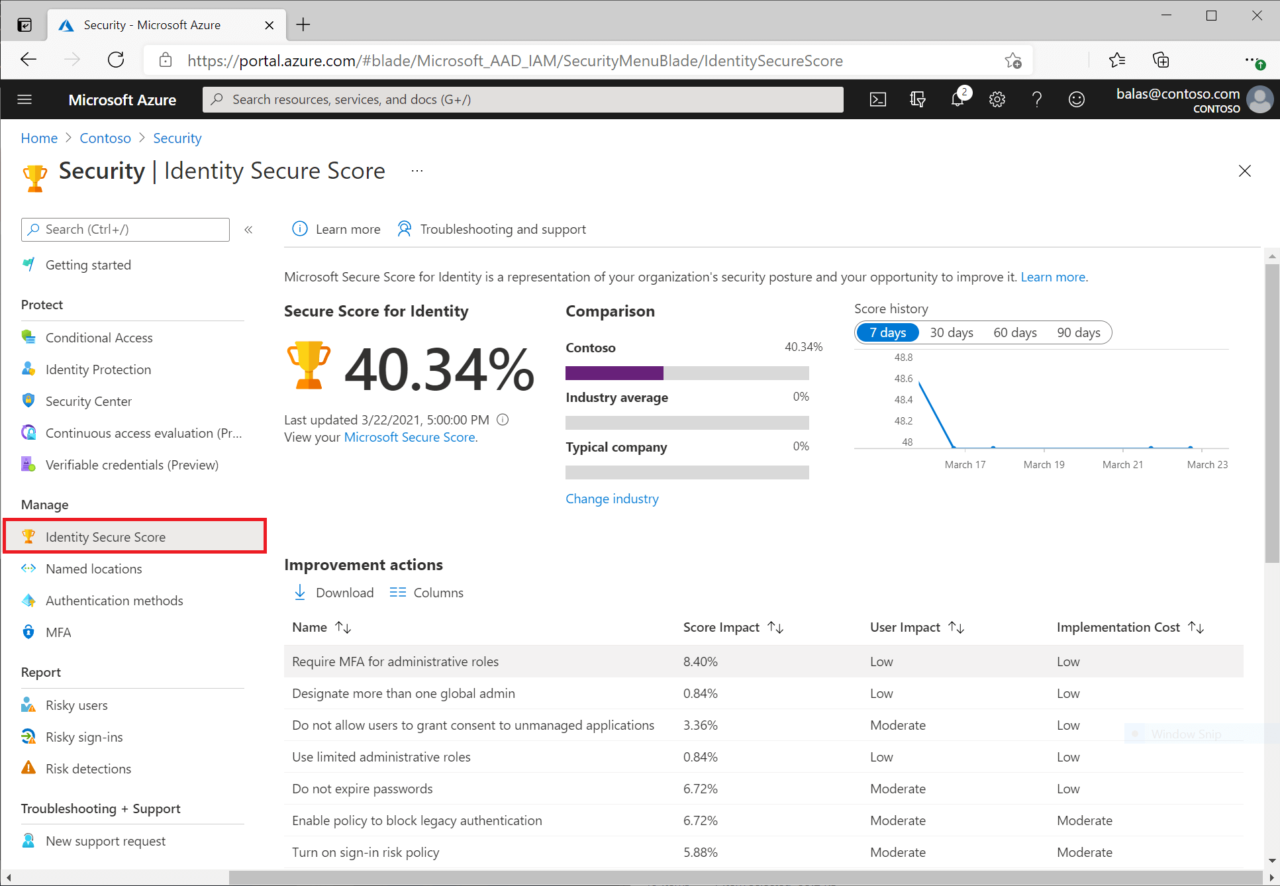Image resolution: width=1280 pixels, height=886 pixels.
Task: Launch Cloud Shell from the top bar
Action: click(x=877, y=99)
